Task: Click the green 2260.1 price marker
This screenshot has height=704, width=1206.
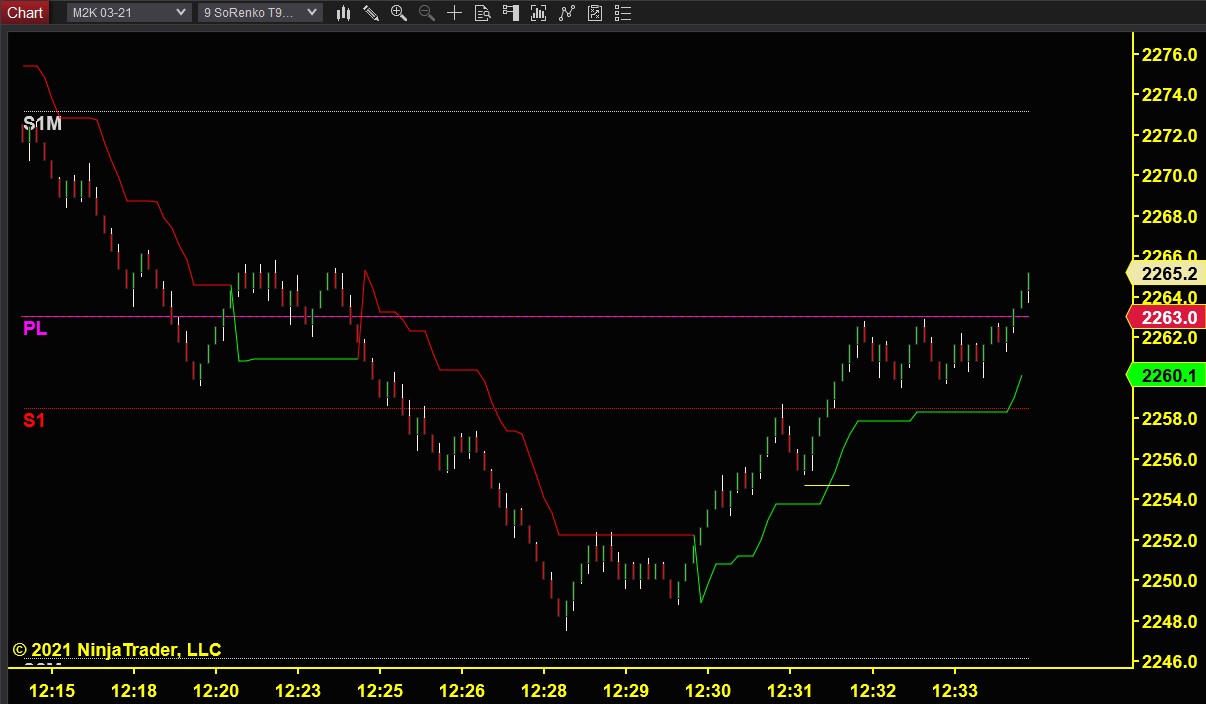Action: tap(1165, 375)
